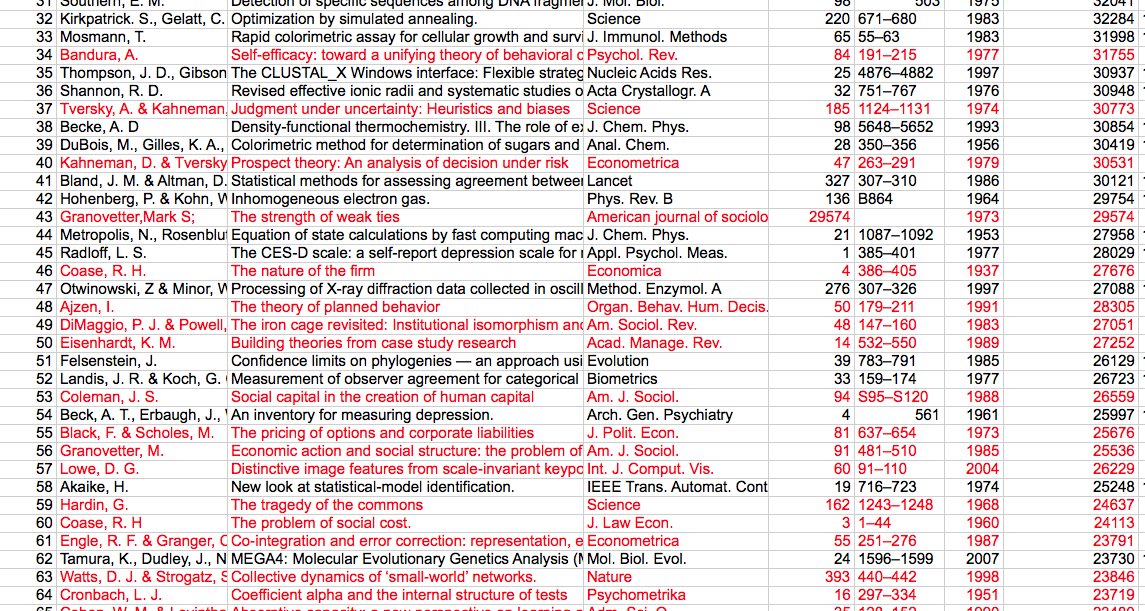Select Eisenhardt, K. M. author cell

point(142,343)
